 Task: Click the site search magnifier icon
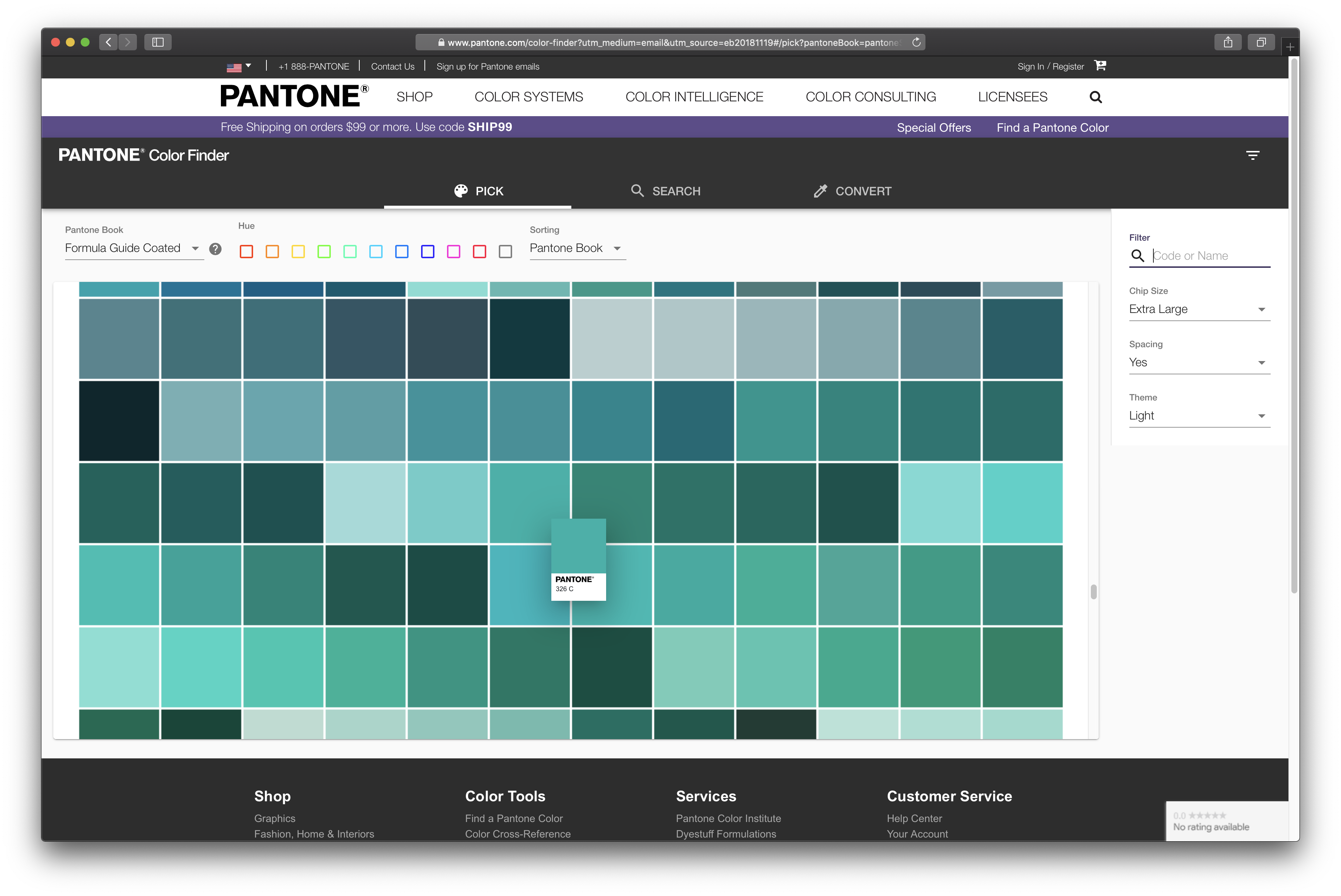1095,97
